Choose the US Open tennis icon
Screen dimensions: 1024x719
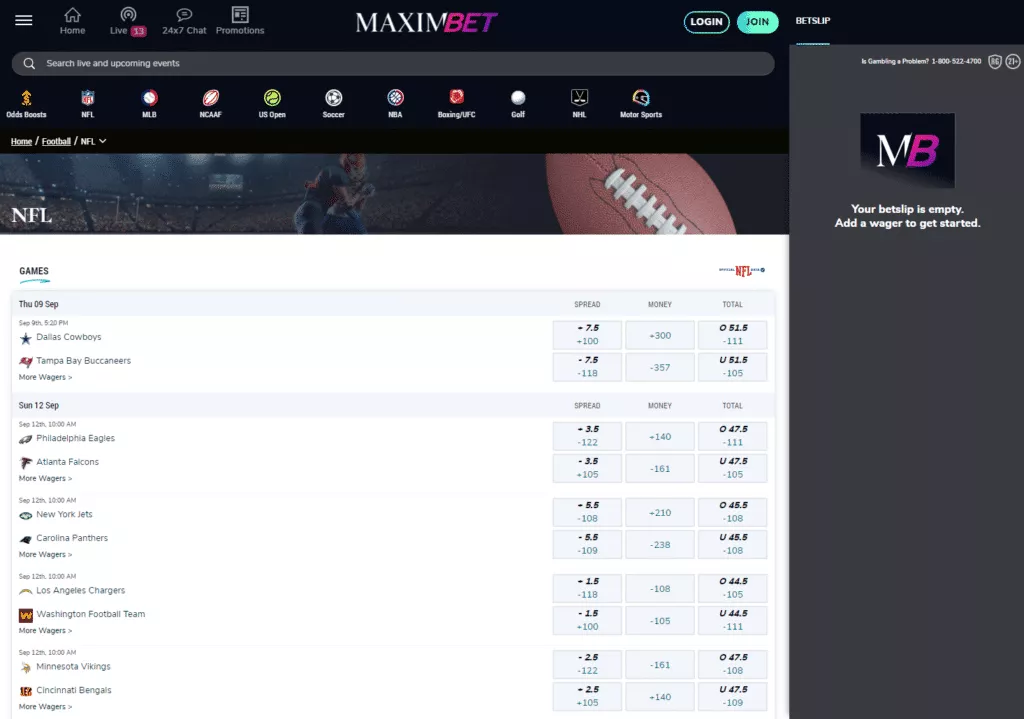[272, 98]
